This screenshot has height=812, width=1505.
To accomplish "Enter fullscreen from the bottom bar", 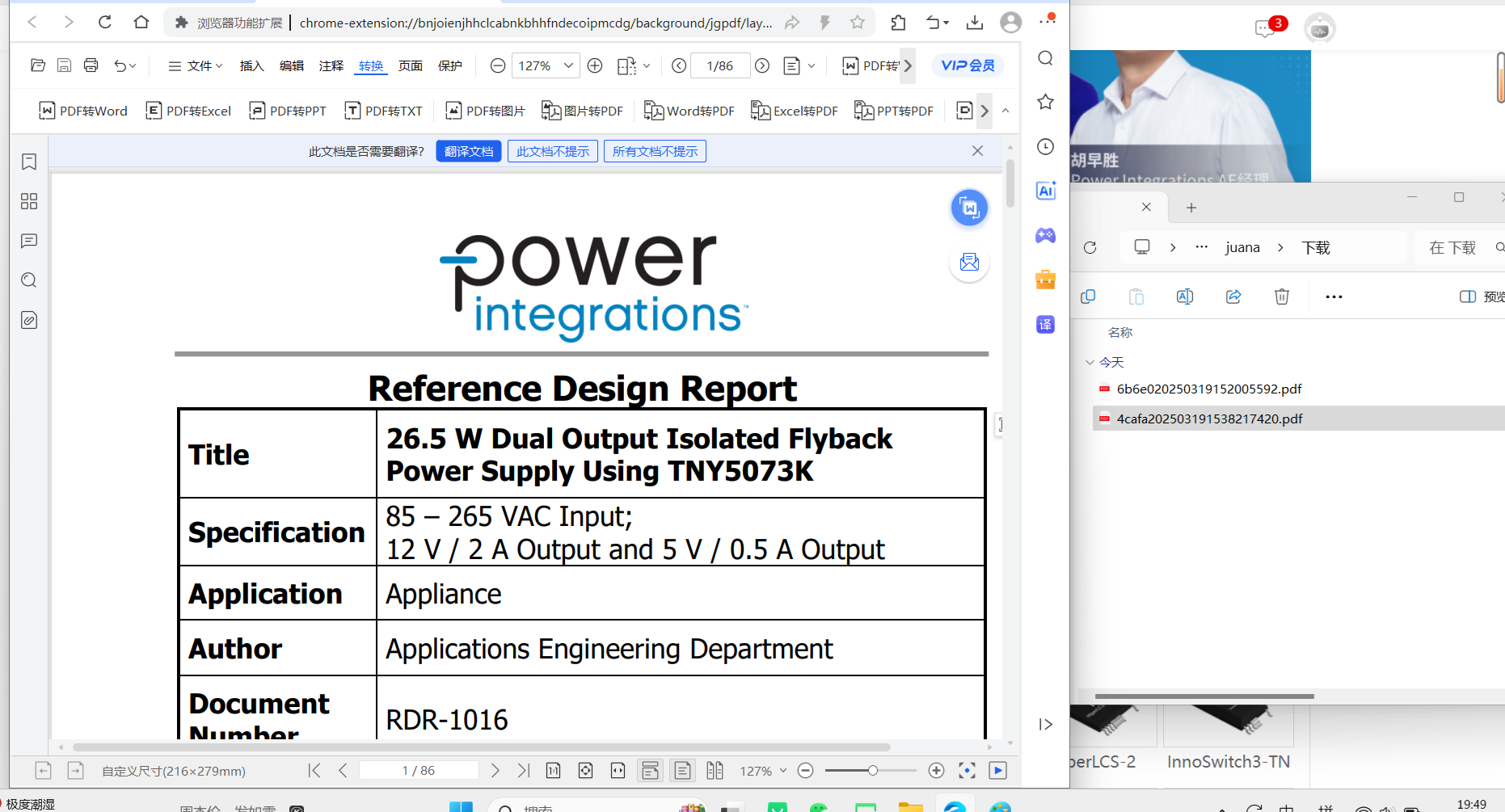I will coord(967,771).
